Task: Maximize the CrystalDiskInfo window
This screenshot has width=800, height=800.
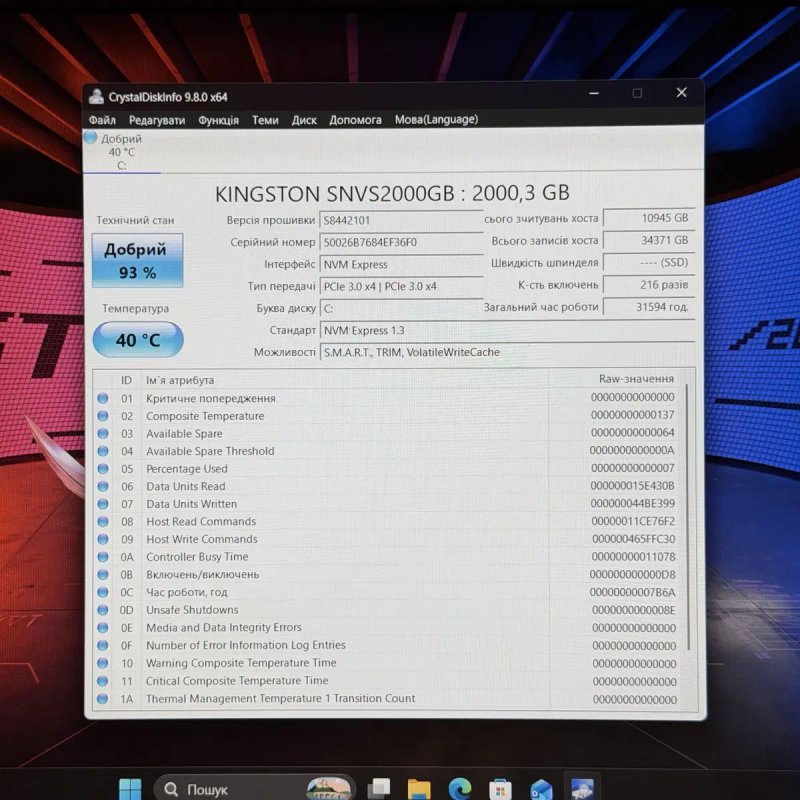Action: click(x=637, y=93)
